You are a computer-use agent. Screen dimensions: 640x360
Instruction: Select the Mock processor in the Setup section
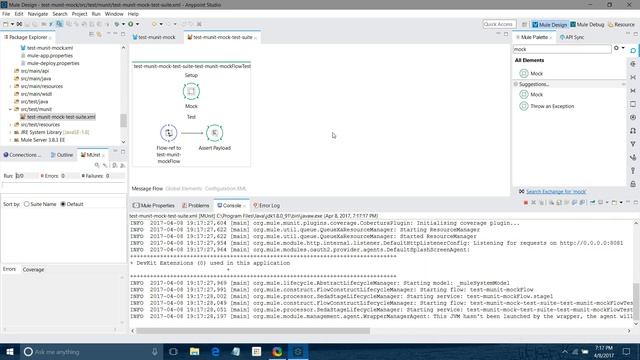coord(191,91)
